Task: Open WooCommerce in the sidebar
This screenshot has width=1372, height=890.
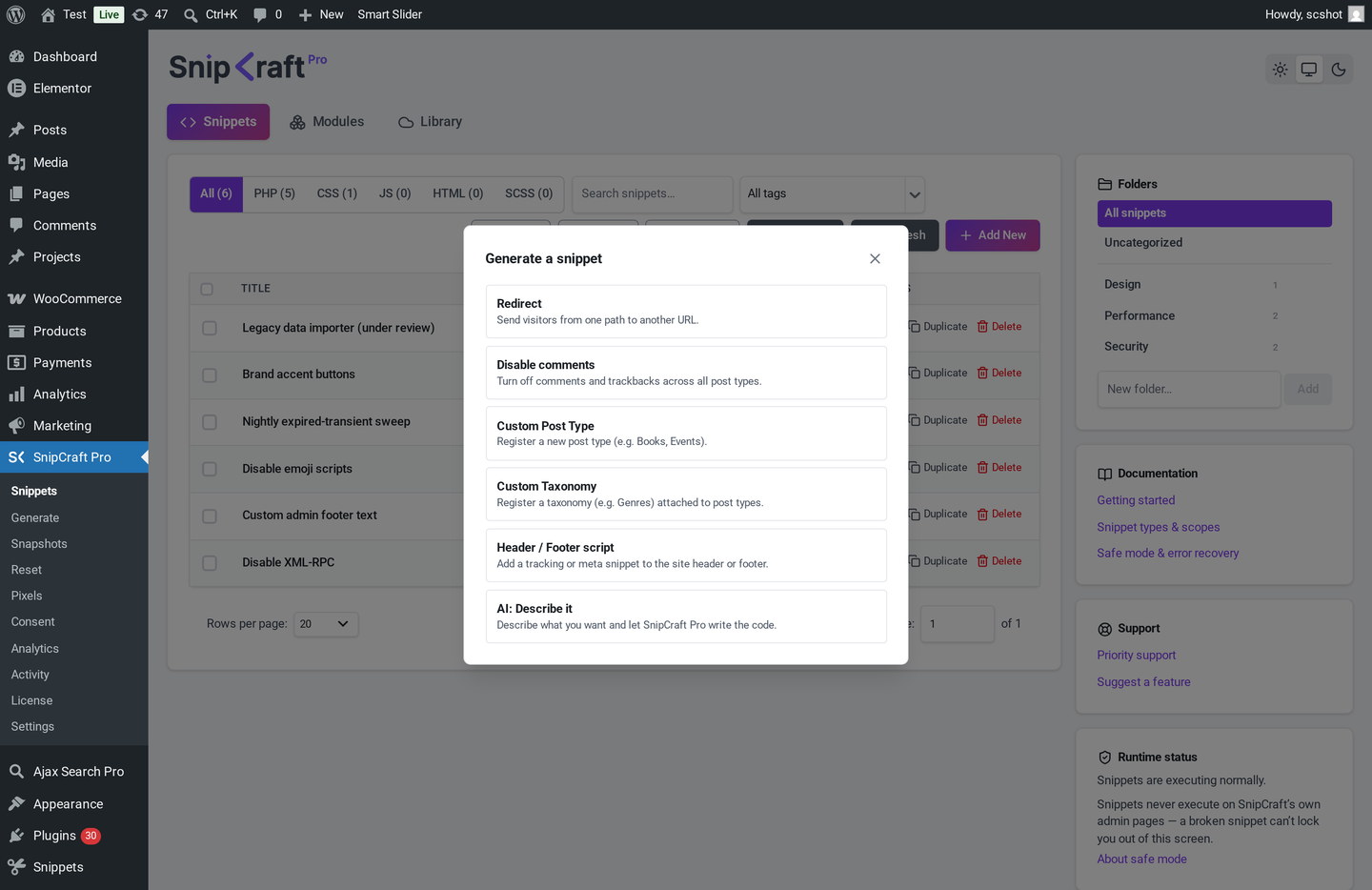Action: pyautogui.click(x=74, y=299)
